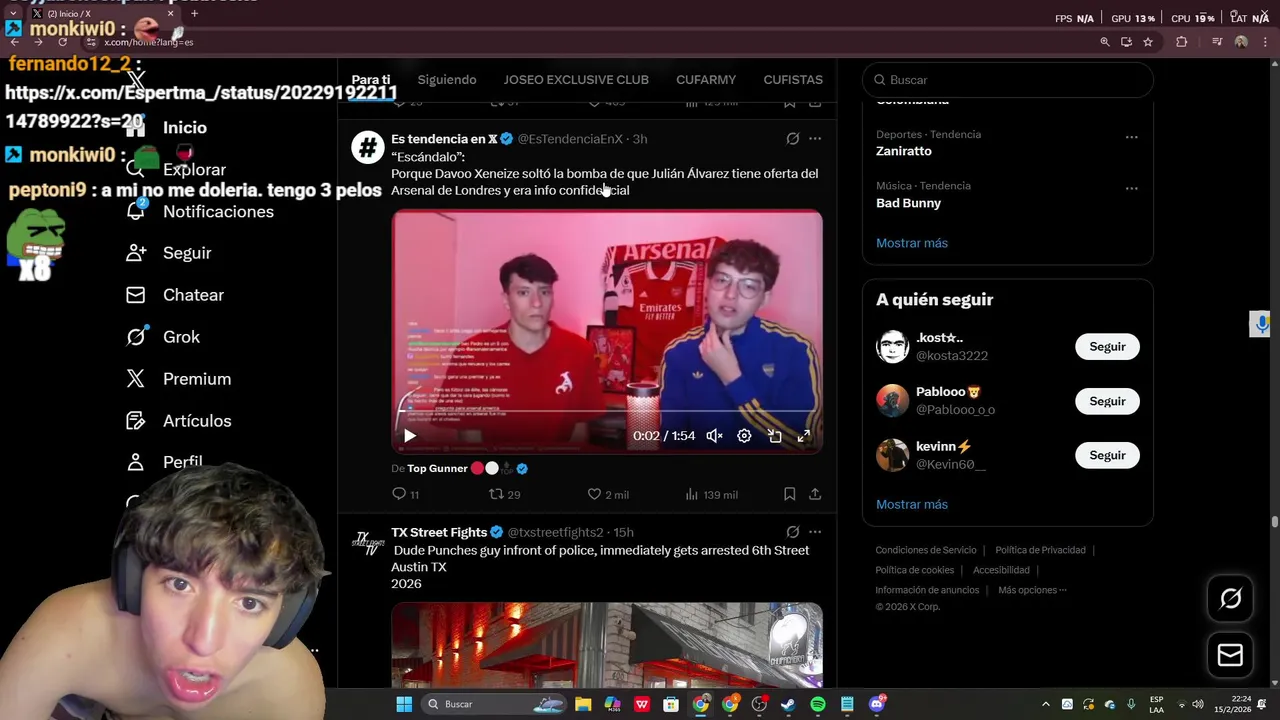Open the Windows Start menu

point(404,704)
